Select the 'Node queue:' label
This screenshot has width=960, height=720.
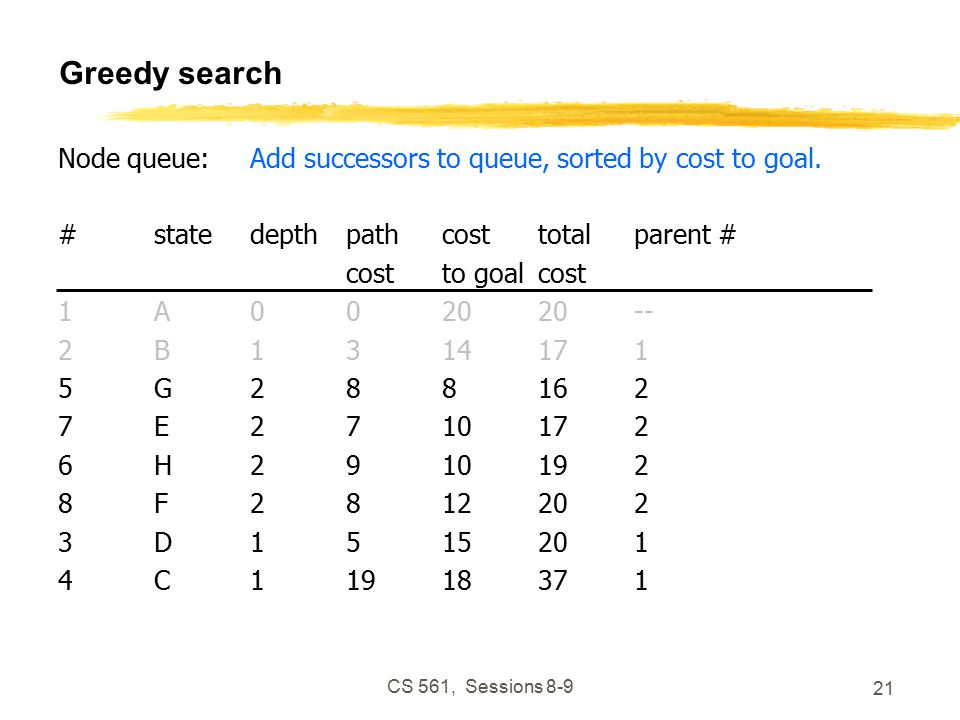[x=133, y=159]
